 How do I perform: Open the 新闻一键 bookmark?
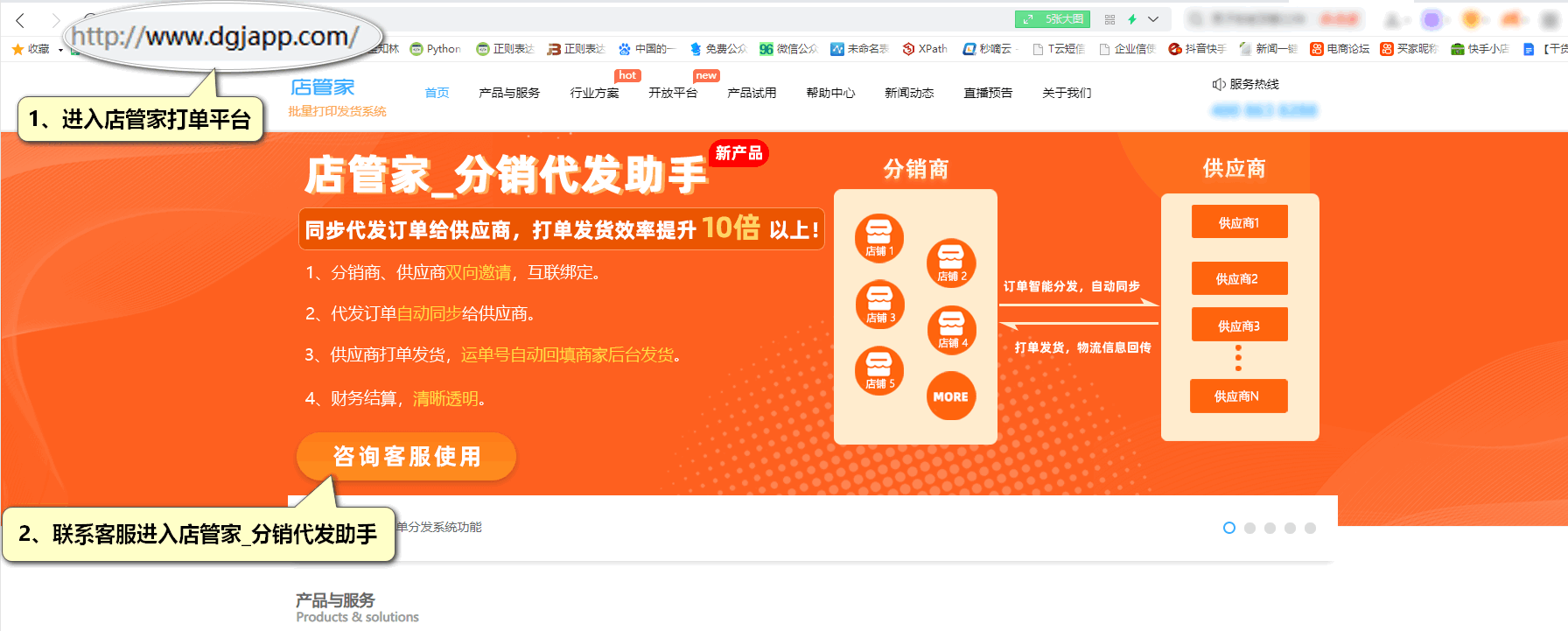point(1269,49)
